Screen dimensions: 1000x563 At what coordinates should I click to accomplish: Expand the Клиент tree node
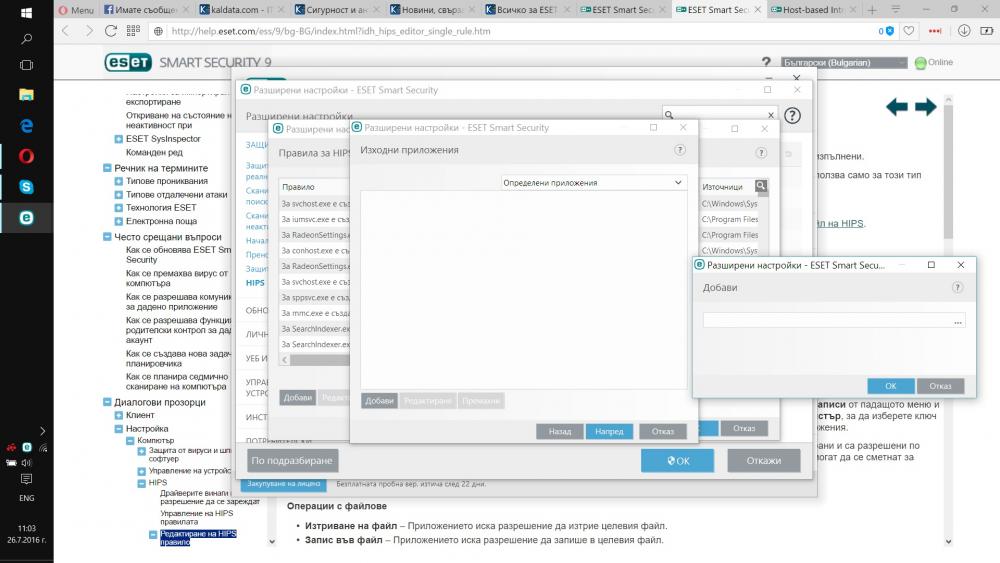(119, 415)
